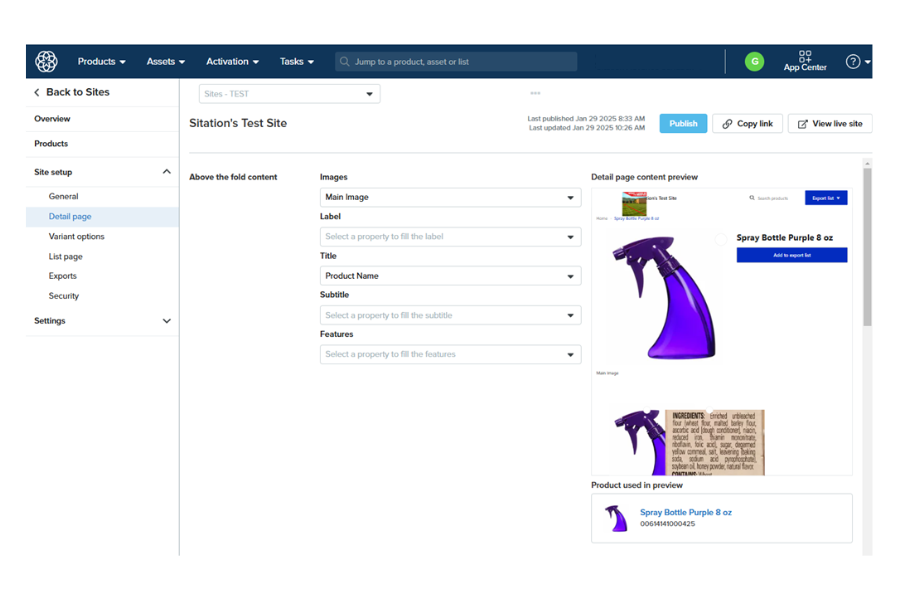Click the search magnifier icon in top bar
This screenshot has height=600, width=900.
345,62
